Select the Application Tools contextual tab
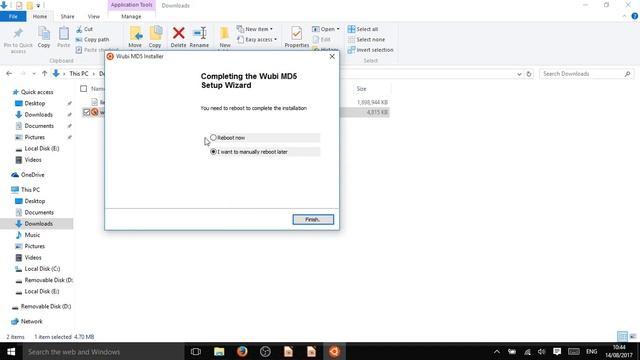Viewport: 640px width, 360px height. click(x=131, y=5)
